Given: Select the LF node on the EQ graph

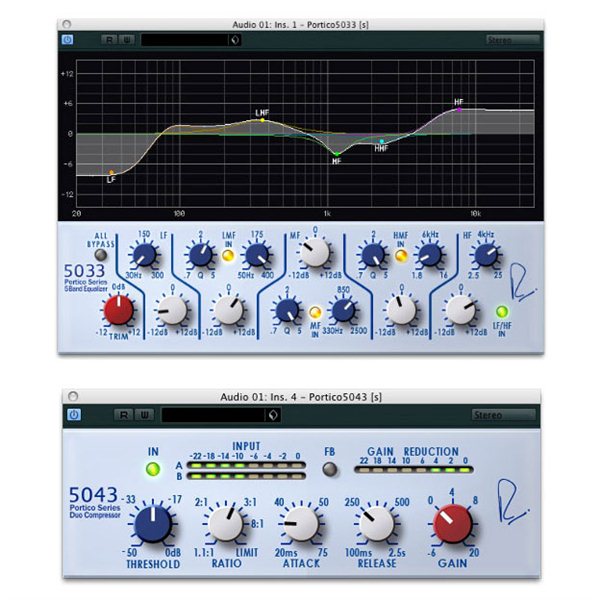Looking at the screenshot, I should (110, 171).
